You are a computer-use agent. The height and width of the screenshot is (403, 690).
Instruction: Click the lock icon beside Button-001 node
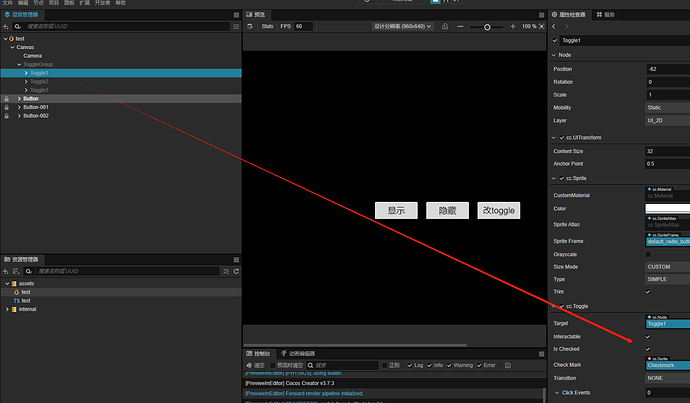point(7,107)
